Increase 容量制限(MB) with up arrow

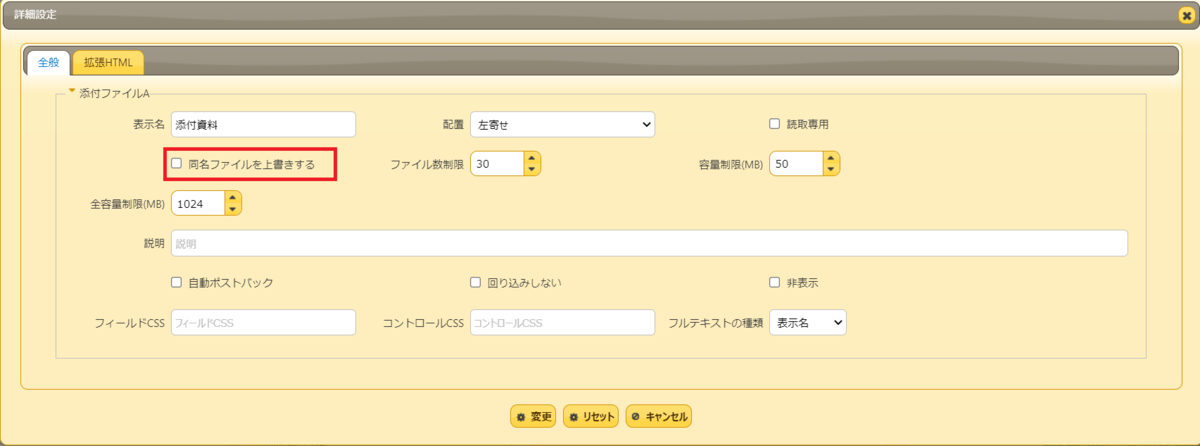click(x=831, y=157)
